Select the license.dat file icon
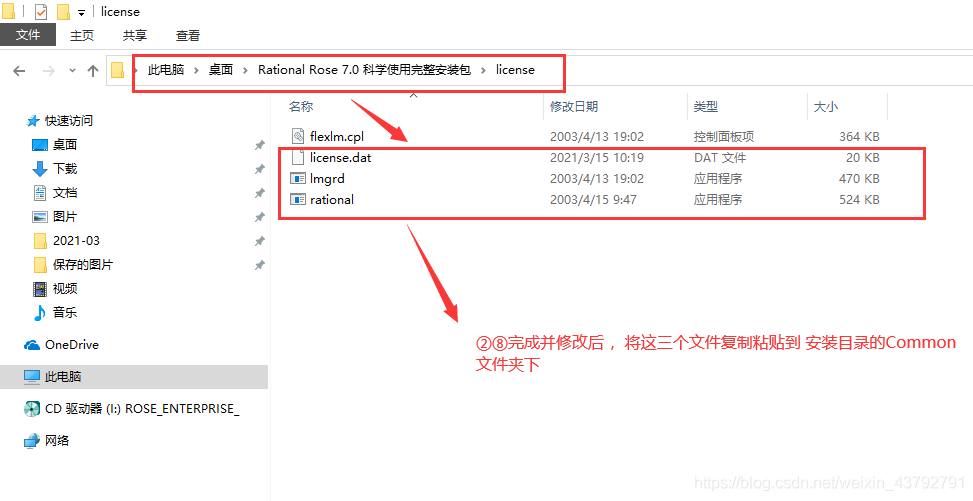The width and height of the screenshot is (973, 501). tap(298, 158)
